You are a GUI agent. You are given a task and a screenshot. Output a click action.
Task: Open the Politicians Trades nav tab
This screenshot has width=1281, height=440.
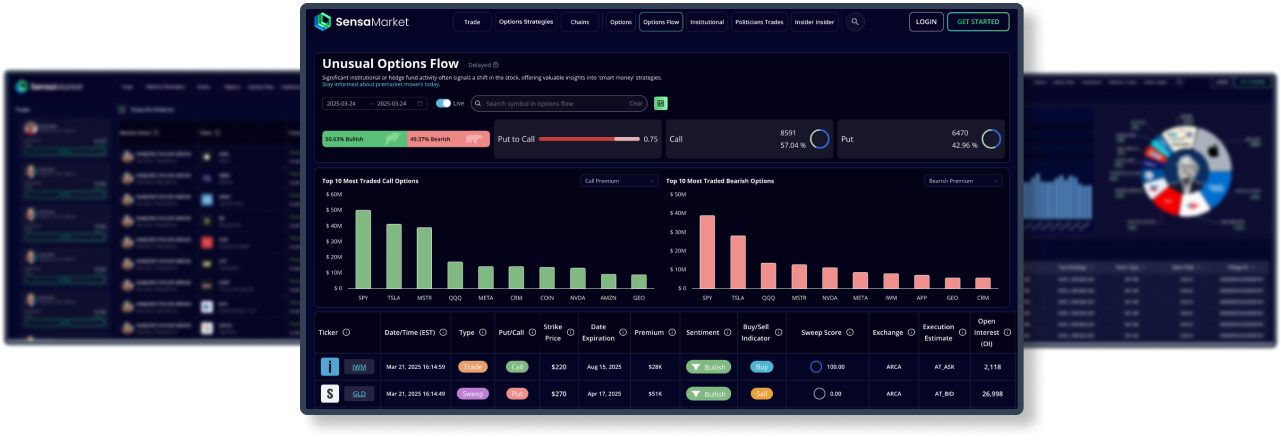click(x=759, y=21)
